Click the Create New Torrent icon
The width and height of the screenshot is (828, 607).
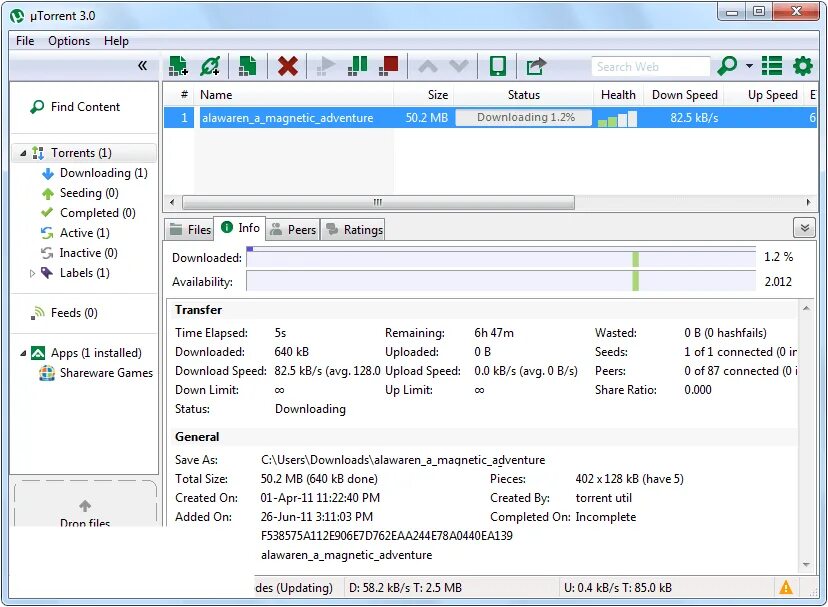247,66
